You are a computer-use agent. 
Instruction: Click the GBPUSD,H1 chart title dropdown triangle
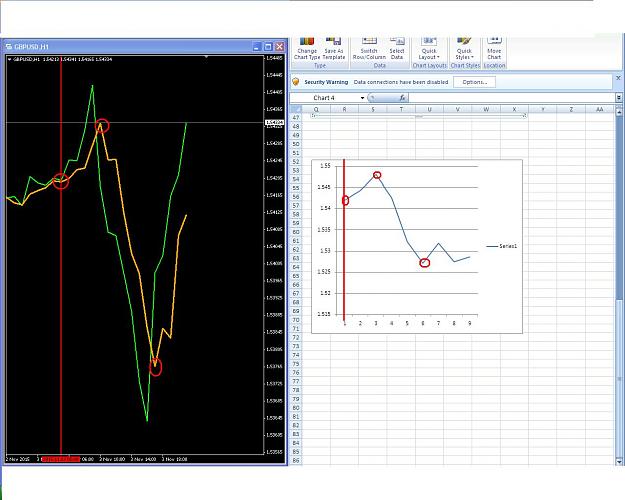10,59
